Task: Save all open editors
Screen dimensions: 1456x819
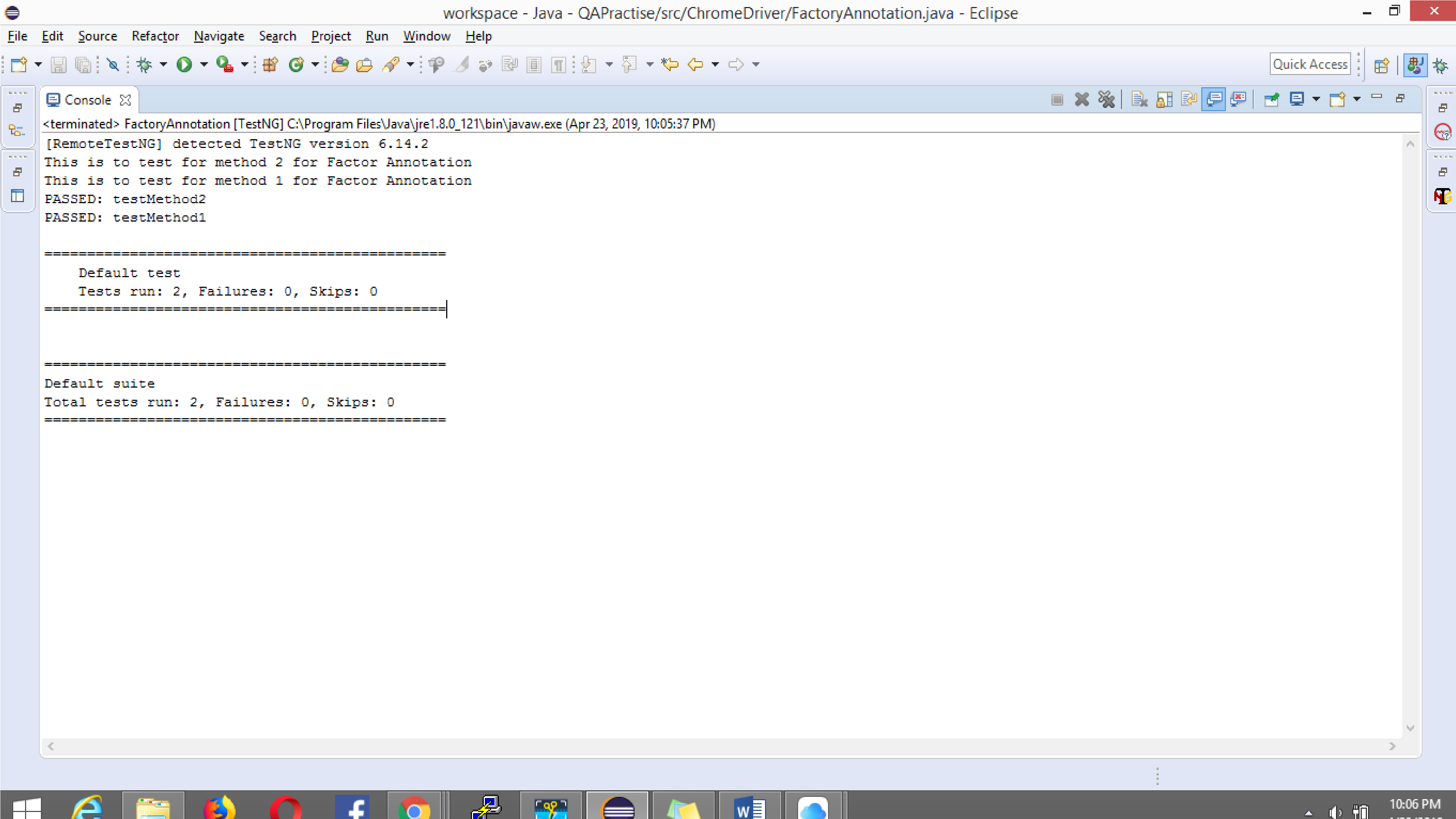Action: pos(83,64)
